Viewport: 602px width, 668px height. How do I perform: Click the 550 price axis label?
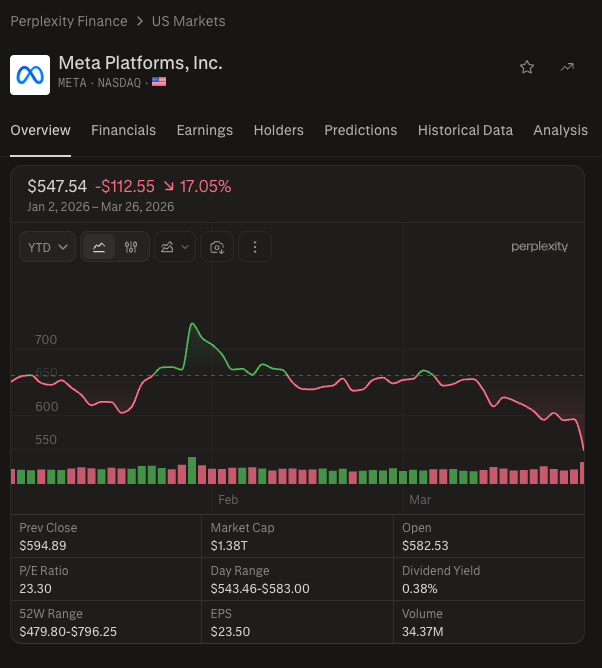click(x=46, y=439)
